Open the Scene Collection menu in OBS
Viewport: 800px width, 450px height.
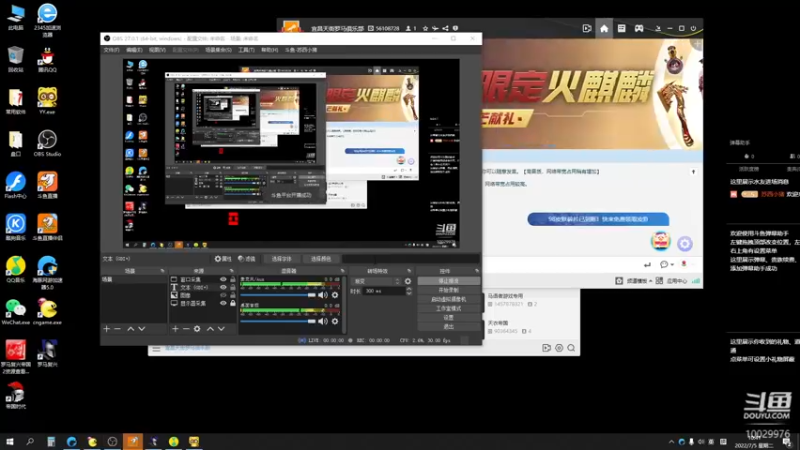[218, 50]
